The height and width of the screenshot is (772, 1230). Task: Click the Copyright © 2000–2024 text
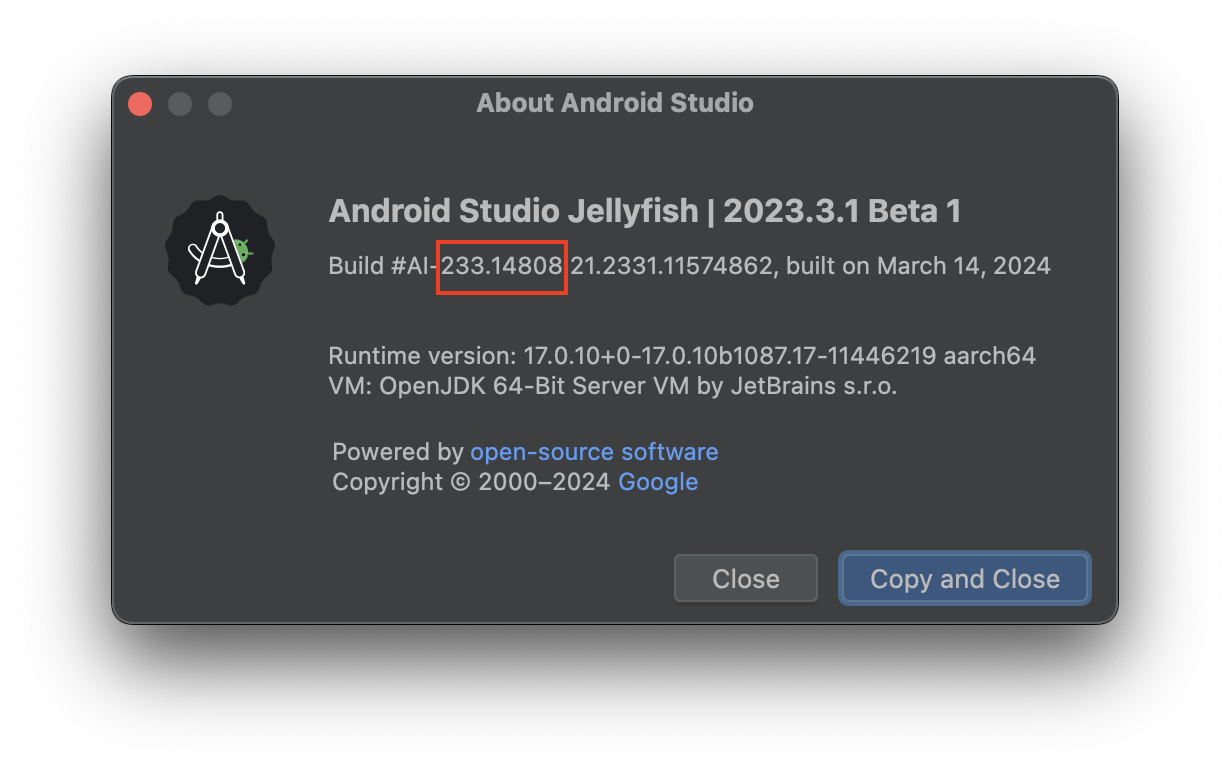pyautogui.click(x=471, y=482)
